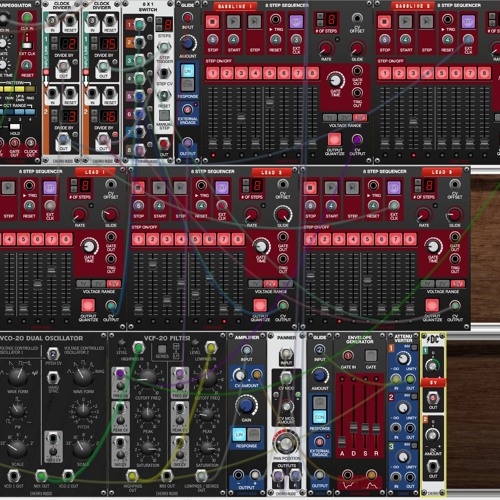Click top-row Glide module INPUT jack
Screen dimensions: 500x500
(188, 18)
